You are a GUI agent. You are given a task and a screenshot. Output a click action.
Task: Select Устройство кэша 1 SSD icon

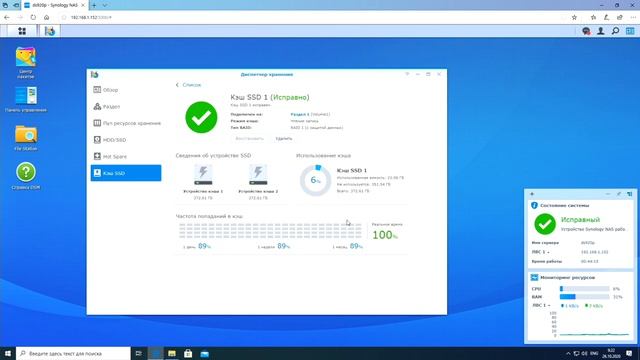pos(203,176)
